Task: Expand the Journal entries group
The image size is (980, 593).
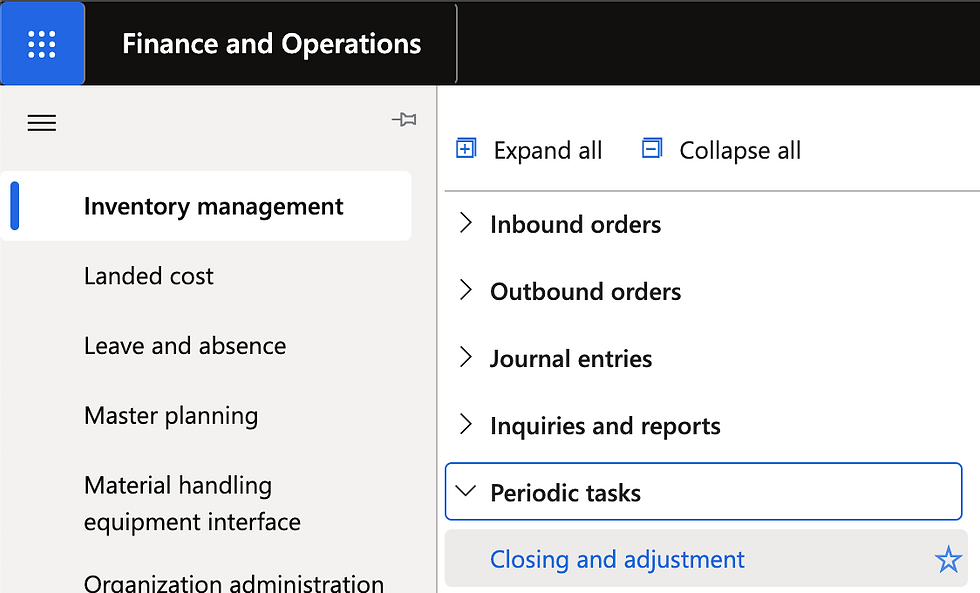Action: [465, 358]
